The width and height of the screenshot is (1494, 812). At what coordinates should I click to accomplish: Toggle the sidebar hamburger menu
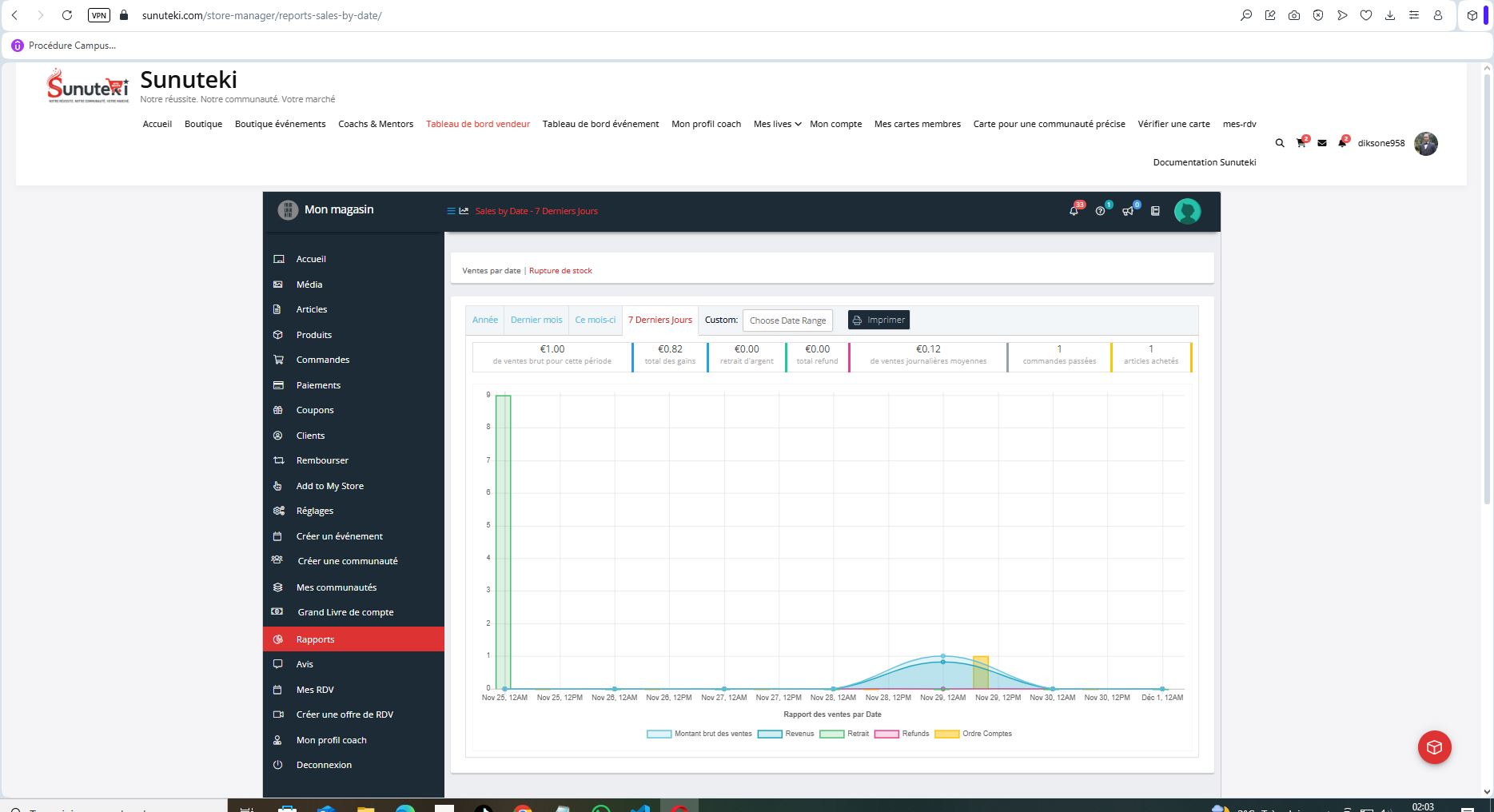point(451,211)
